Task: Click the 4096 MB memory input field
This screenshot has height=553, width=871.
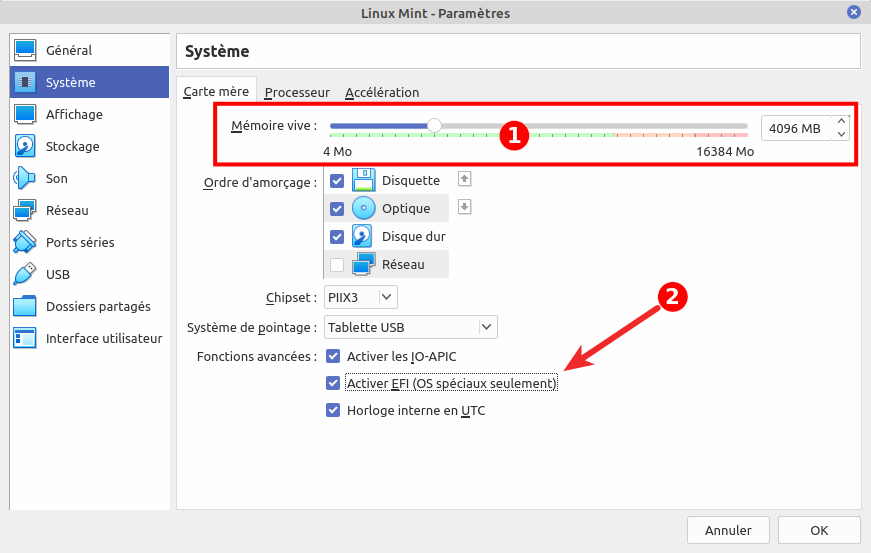Action: tap(796, 128)
